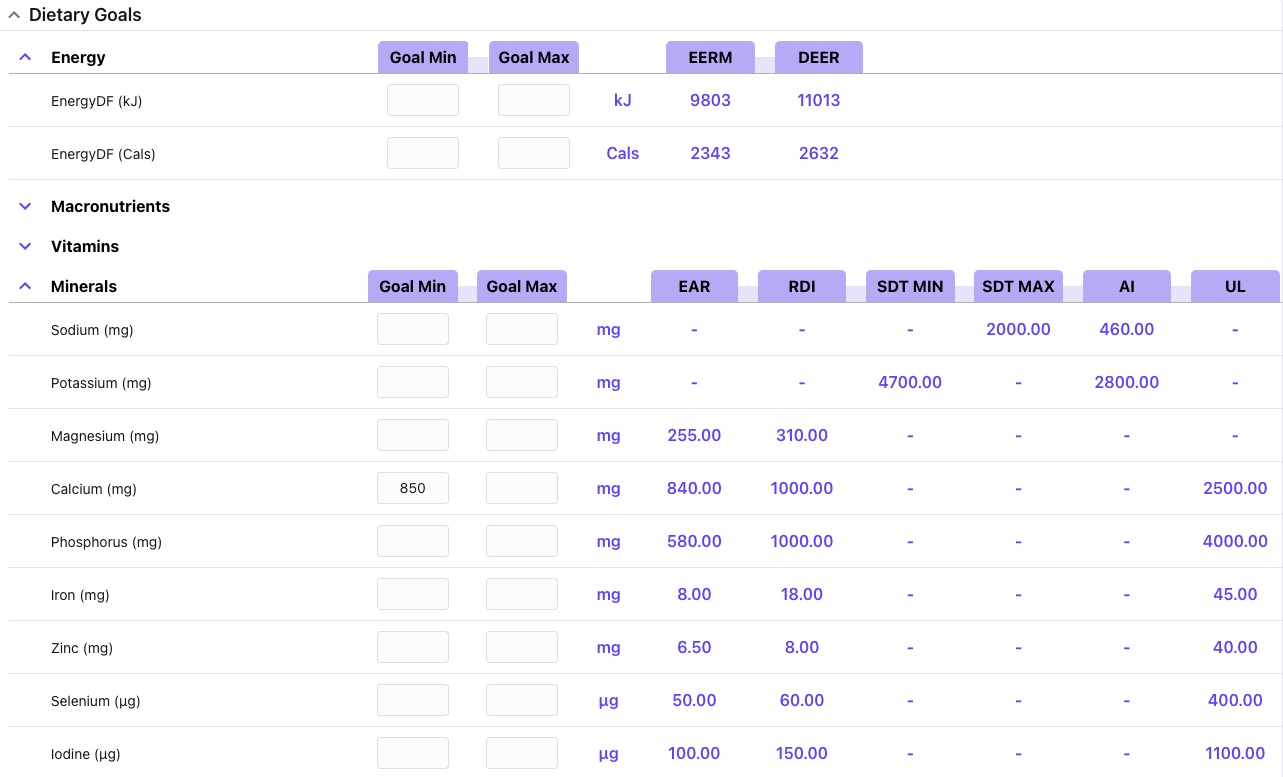This screenshot has width=1283, height=777.
Task: Click Calcium EAR value 840.00
Action: (694, 488)
